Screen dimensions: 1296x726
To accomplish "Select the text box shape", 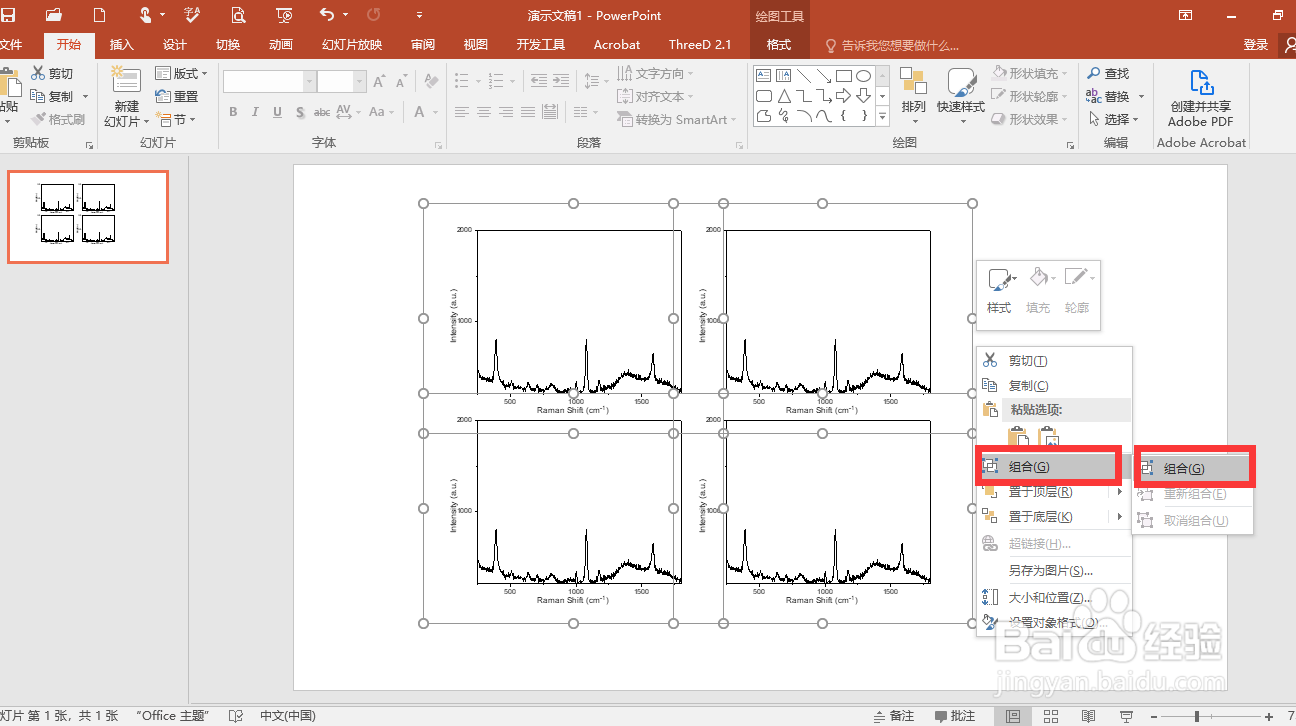I will coord(763,75).
